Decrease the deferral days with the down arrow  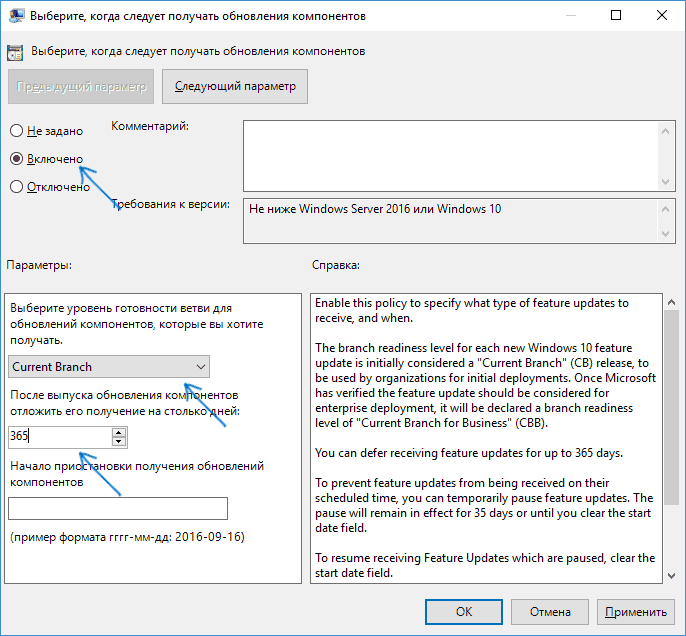point(119,441)
